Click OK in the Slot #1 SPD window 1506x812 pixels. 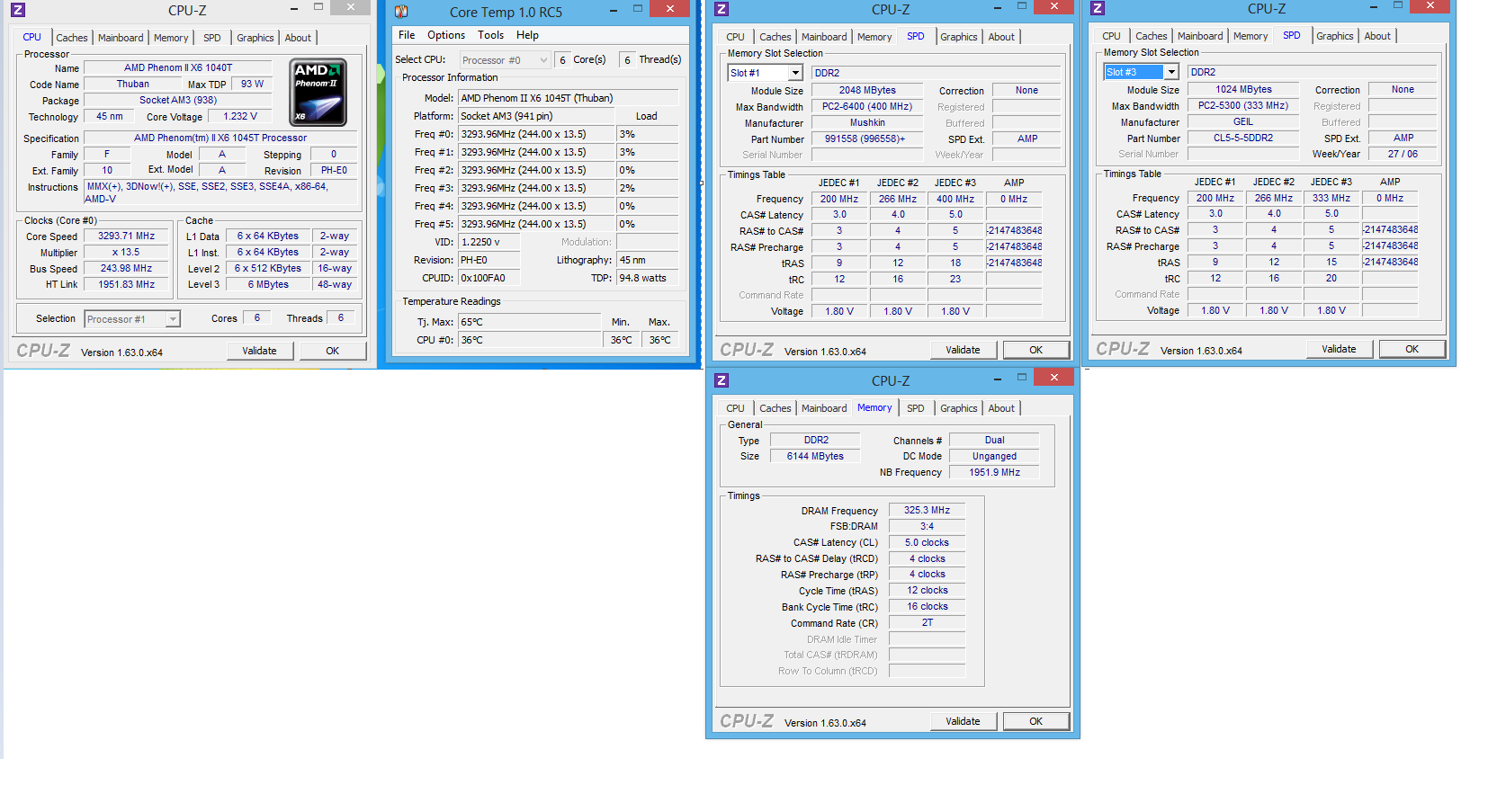pyautogui.click(x=1036, y=350)
